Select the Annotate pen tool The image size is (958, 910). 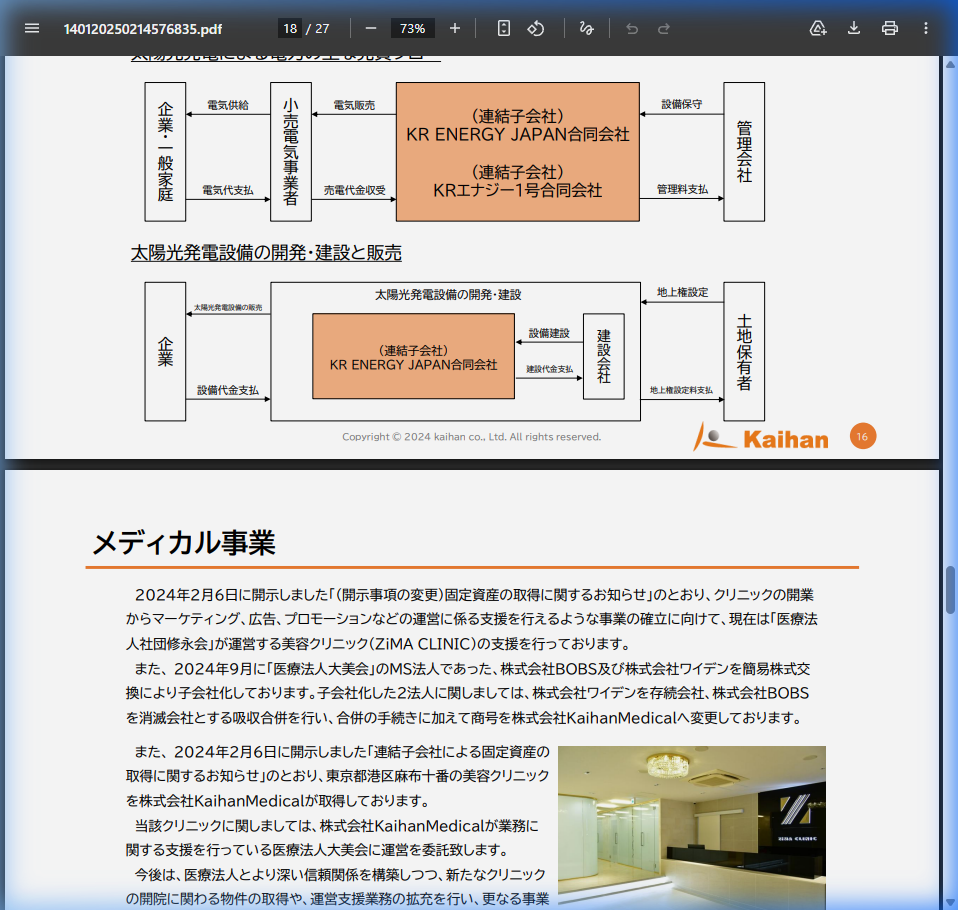586,28
